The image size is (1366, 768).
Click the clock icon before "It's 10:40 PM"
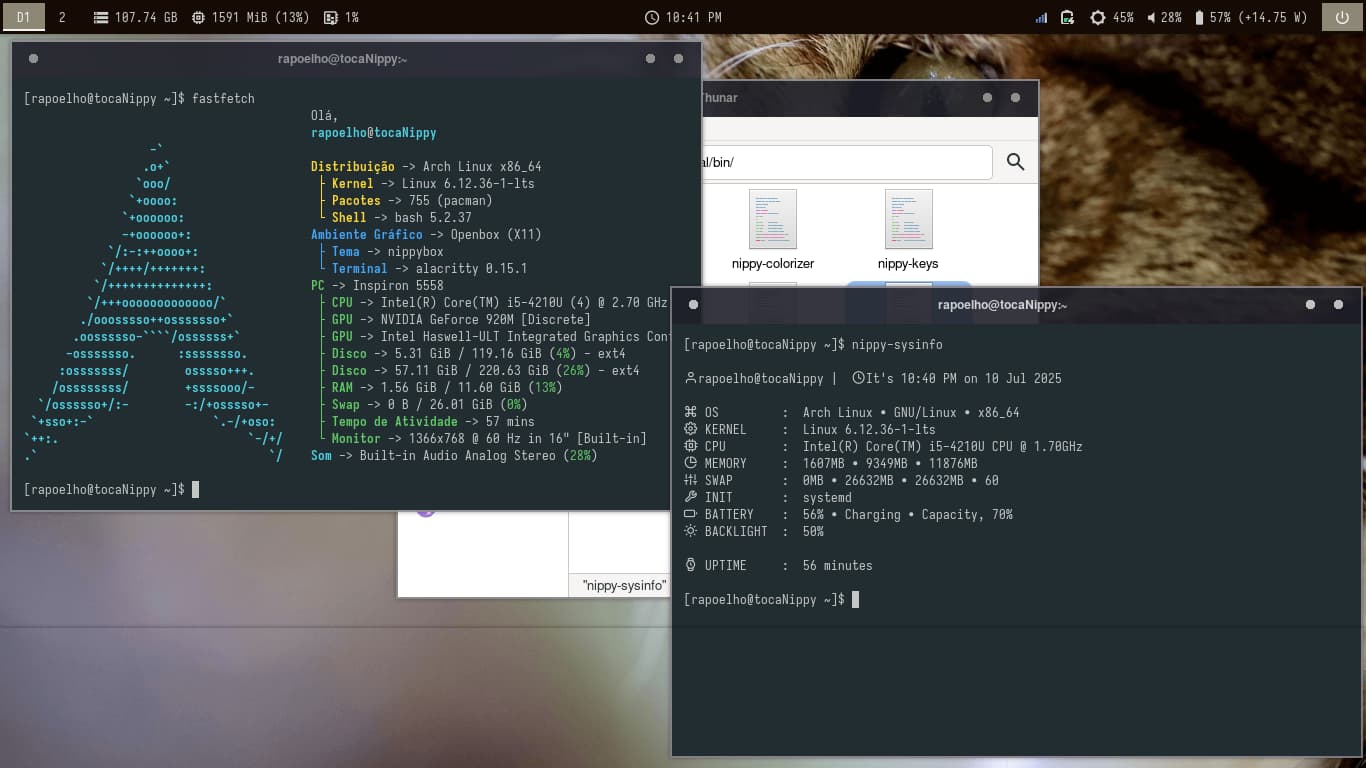tap(858, 379)
